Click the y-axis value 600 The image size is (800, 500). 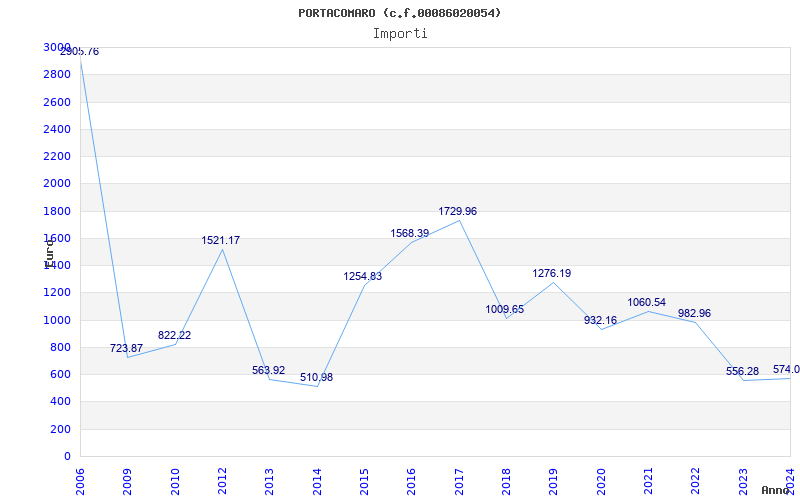pyautogui.click(x=60, y=374)
